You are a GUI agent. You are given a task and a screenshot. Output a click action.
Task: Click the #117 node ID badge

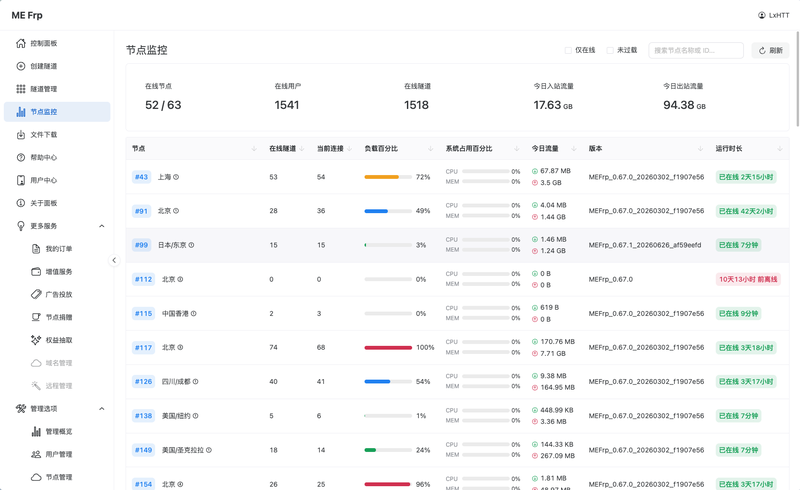pyautogui.click(x=143, y=348)
